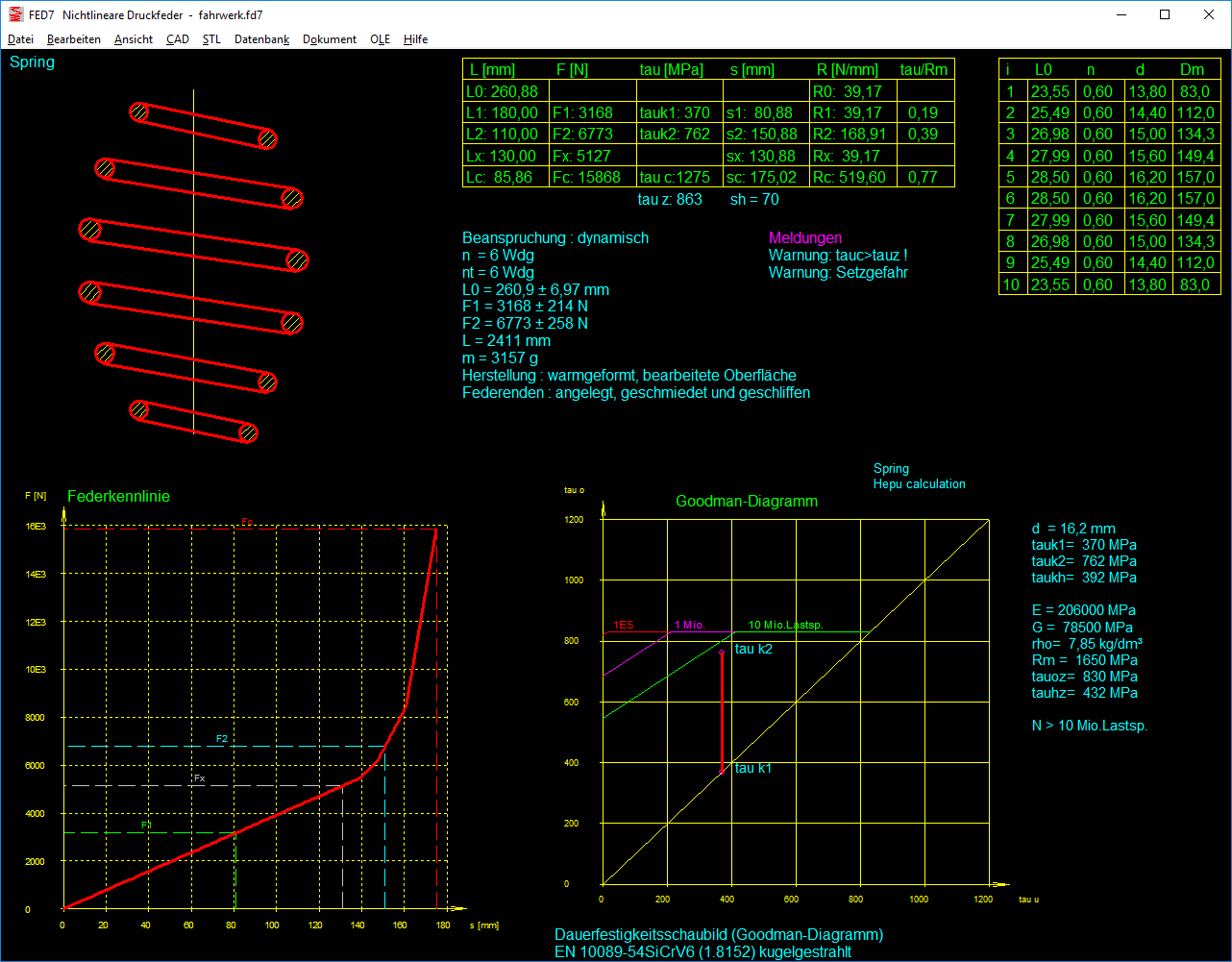Open the OLE menu

click(380, 39)
